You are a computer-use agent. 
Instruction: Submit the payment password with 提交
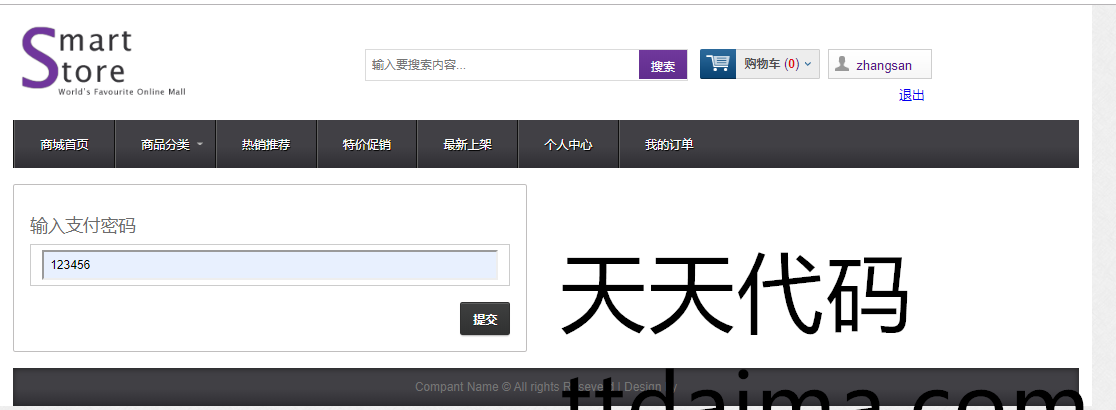click(x=485, y=319)
